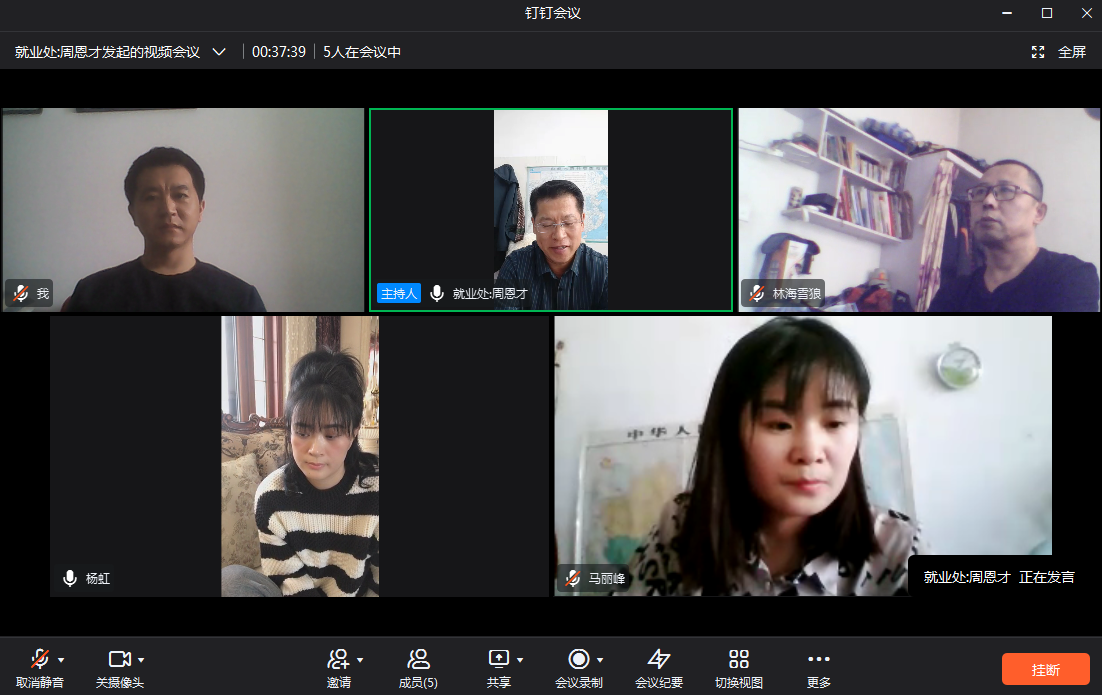This screenshot has width=1102, height=695.
Task: Open dropdown arrow beside 共享
Action: [520, 660]
